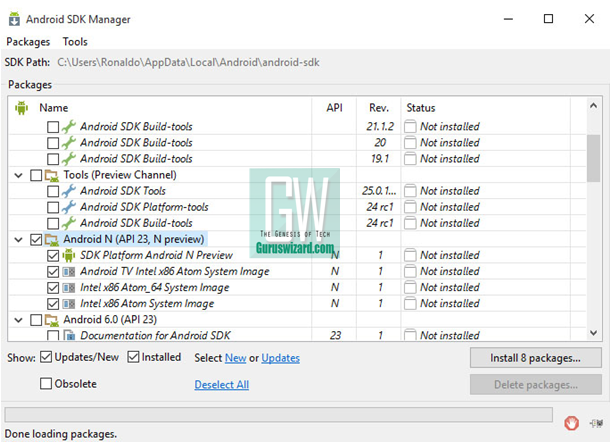612x446 pixels.
Task: Collapse the Tools (Preview Channel) group
Action: click(x=18, y=176)
